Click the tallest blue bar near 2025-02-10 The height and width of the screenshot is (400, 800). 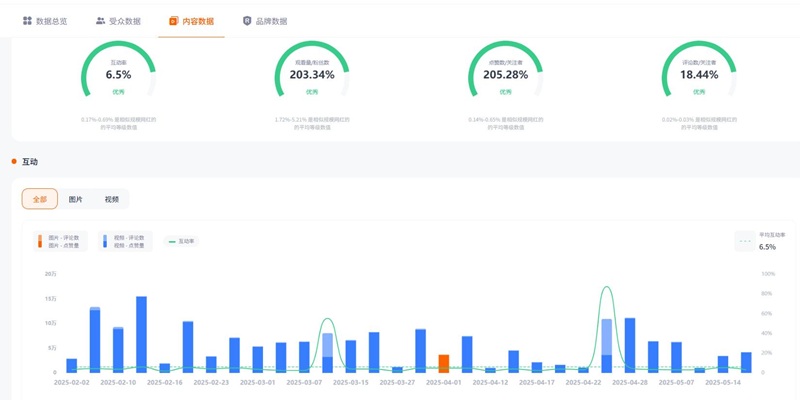(x=141, y=334)
